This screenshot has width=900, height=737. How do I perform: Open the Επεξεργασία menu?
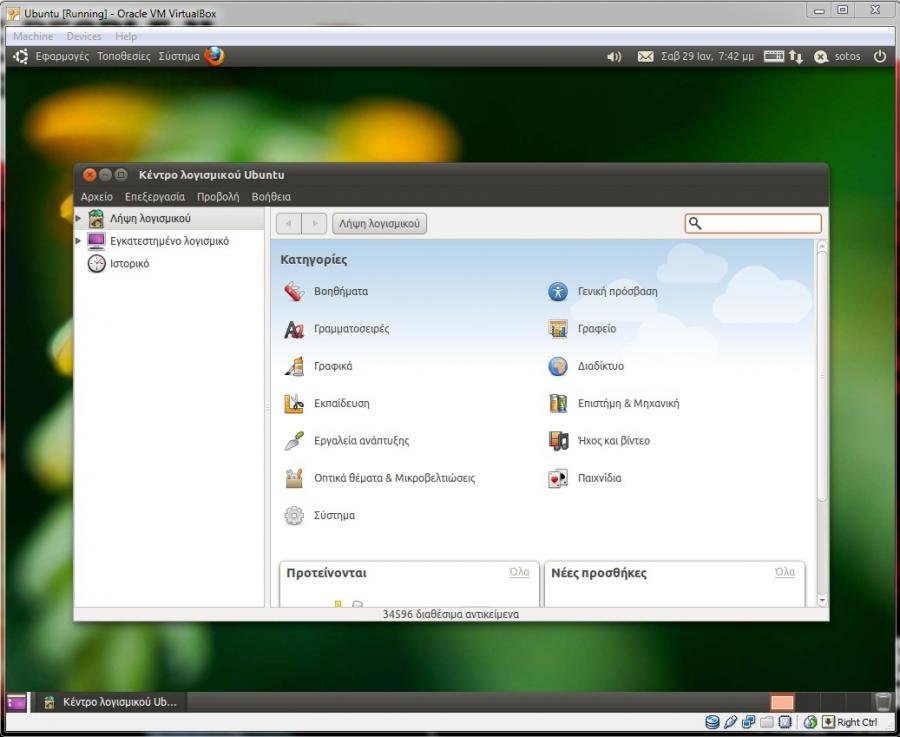click(155, 197)
